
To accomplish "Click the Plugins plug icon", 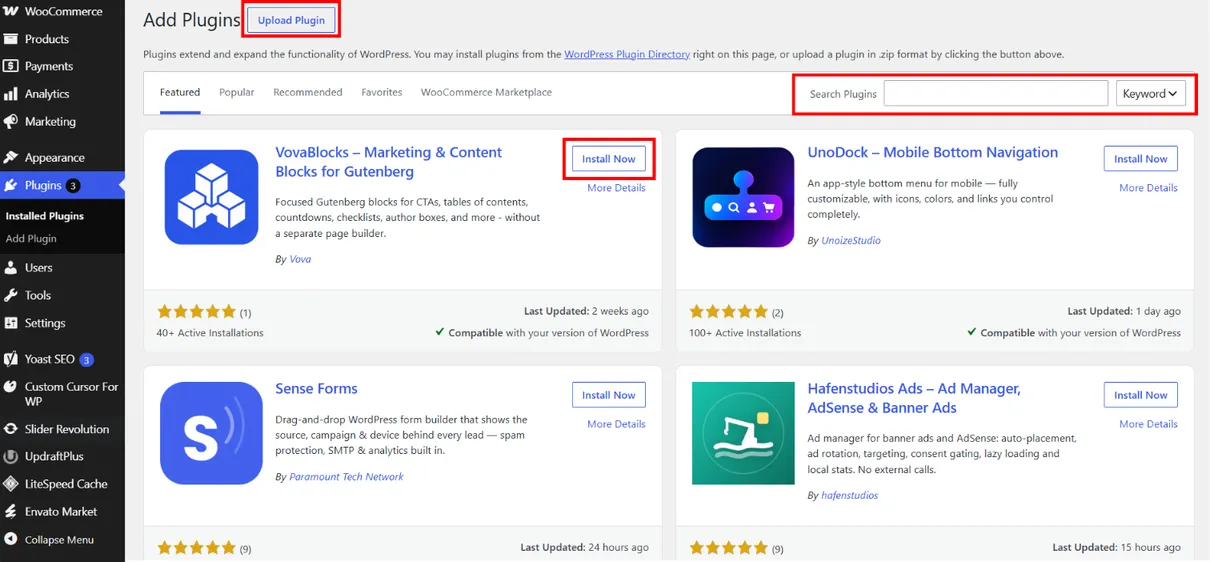I will [10, 185].
